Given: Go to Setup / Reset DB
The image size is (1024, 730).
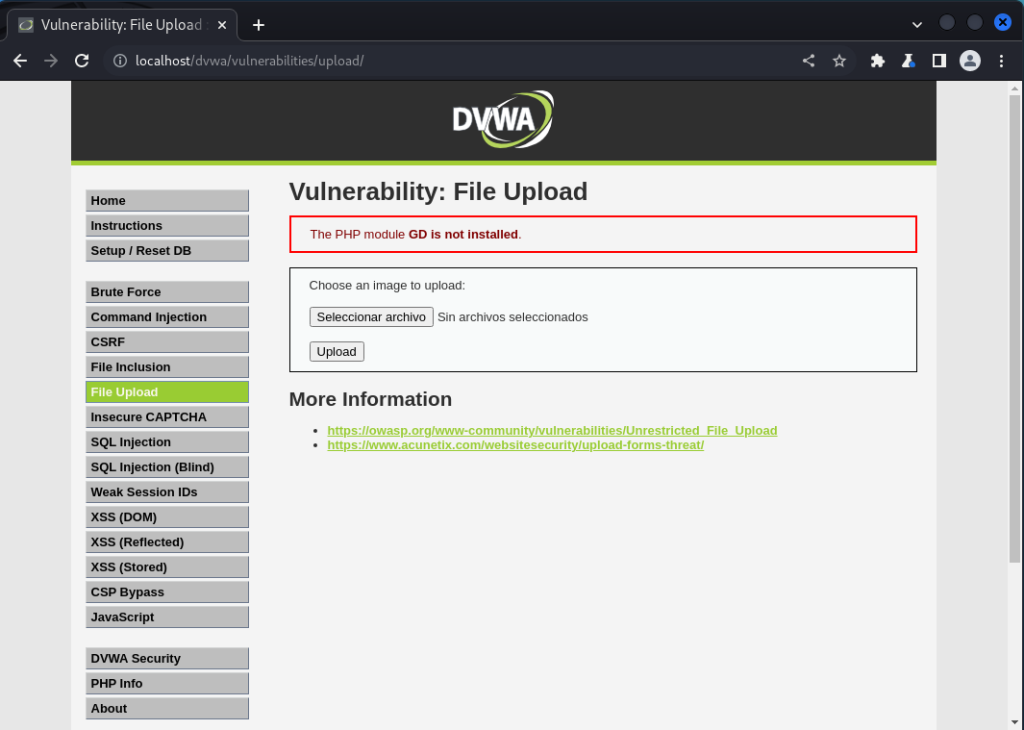Looking at the screenshot, I should click(x=167, y=251).
